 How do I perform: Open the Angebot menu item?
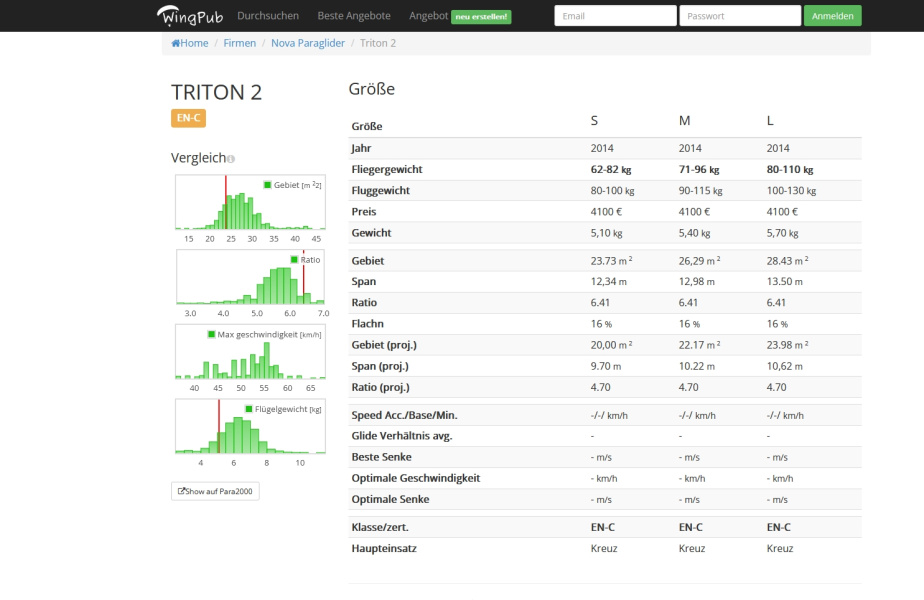[x=428, y=16]
